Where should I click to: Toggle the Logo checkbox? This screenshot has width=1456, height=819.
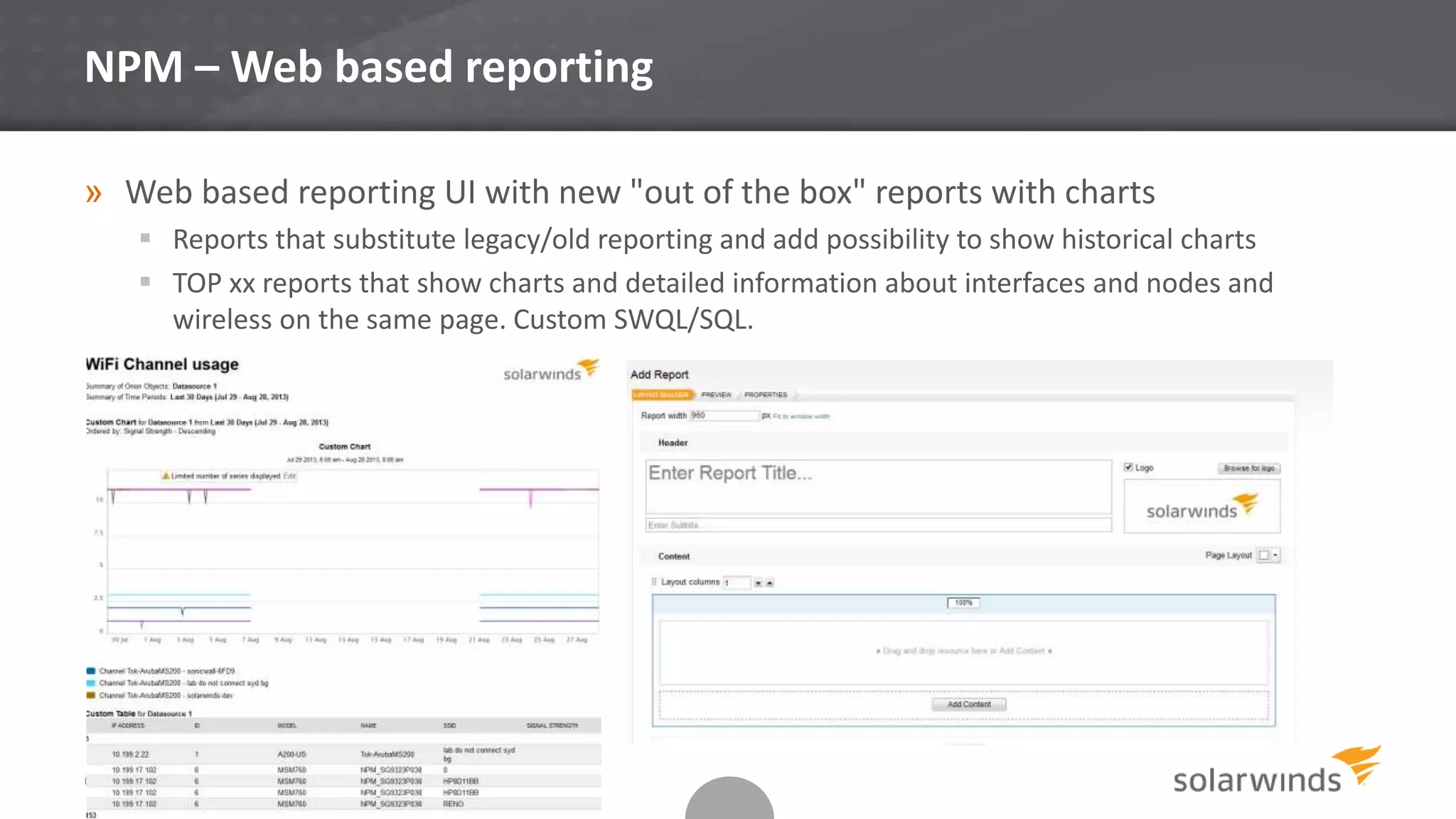[x=1128, y=467]
